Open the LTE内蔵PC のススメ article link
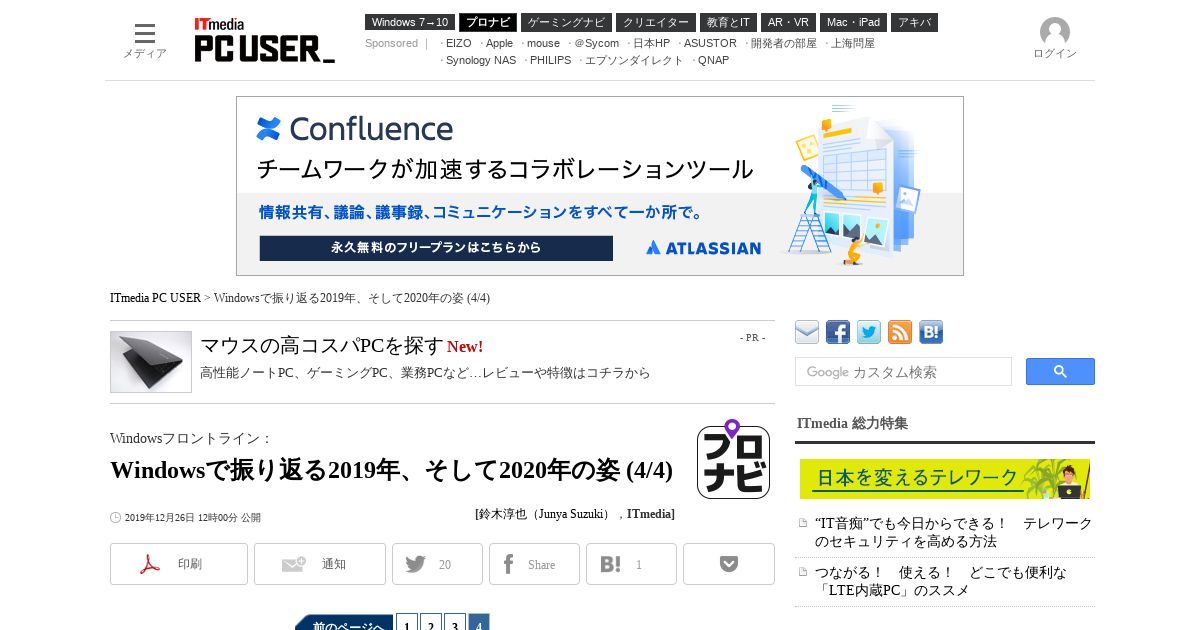This screenshot has width=1200, height=630. coord(941,581)
